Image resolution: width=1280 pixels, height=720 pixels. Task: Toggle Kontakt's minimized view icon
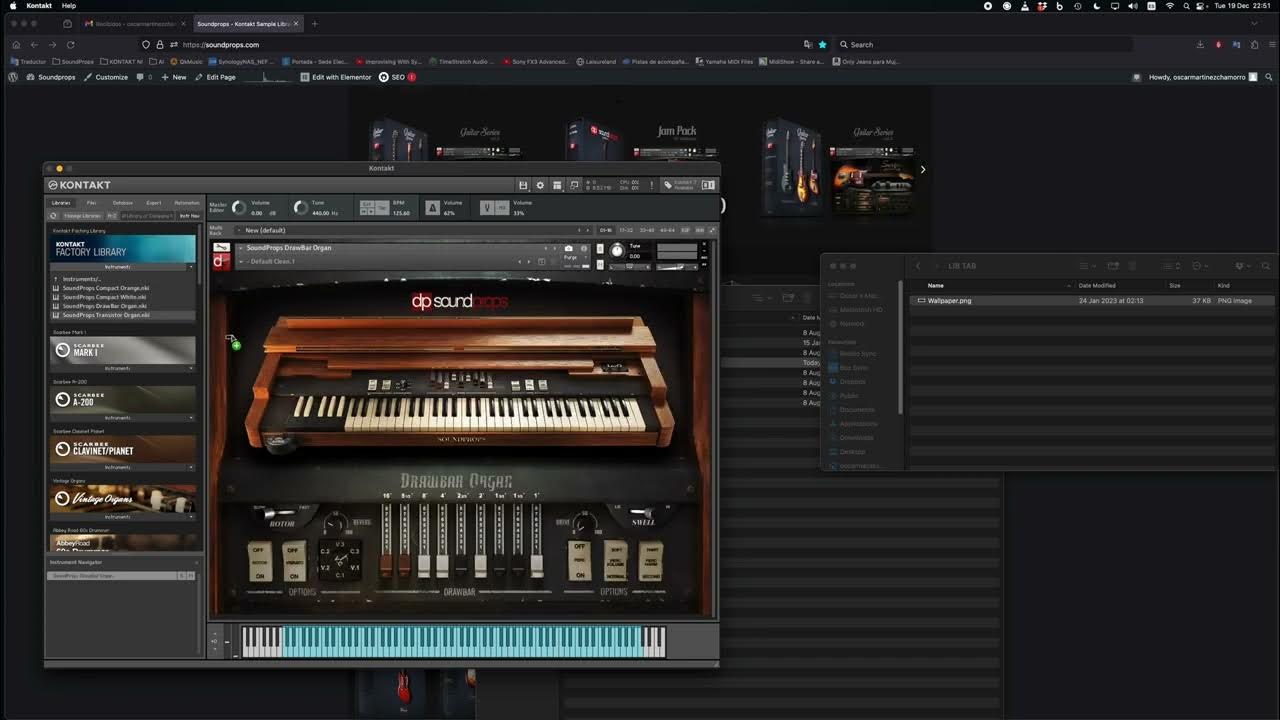tap(574, 185)
